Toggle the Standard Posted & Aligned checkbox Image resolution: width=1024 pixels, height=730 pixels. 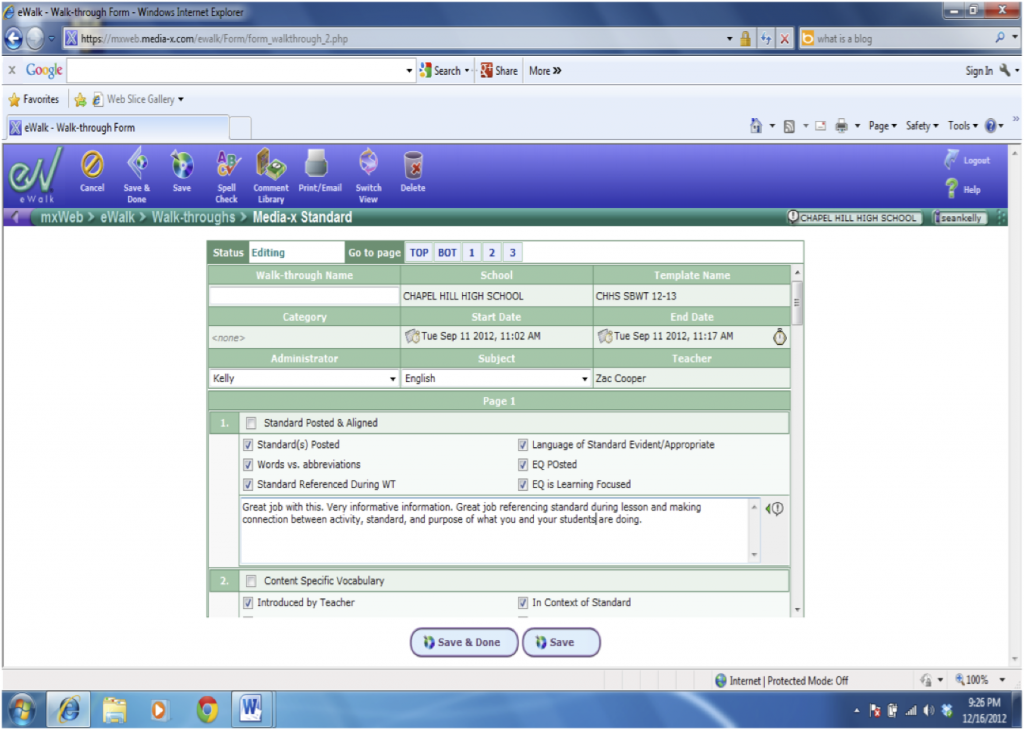(251, 423)
